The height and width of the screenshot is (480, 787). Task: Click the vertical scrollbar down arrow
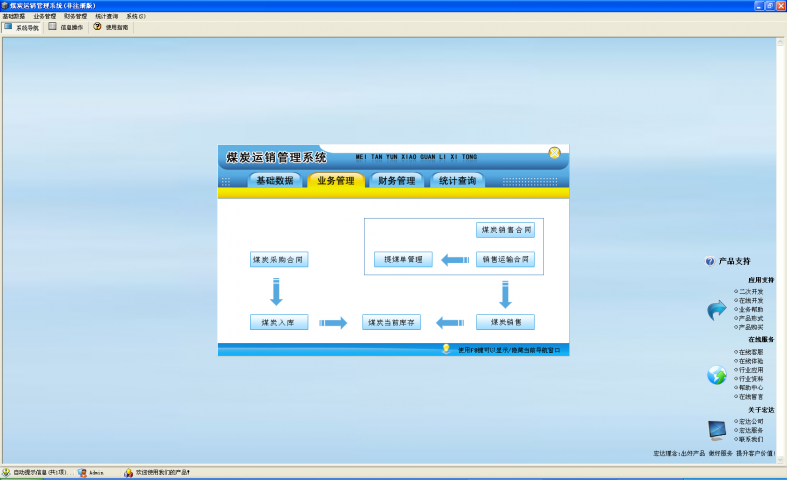(x=781, y=459)
